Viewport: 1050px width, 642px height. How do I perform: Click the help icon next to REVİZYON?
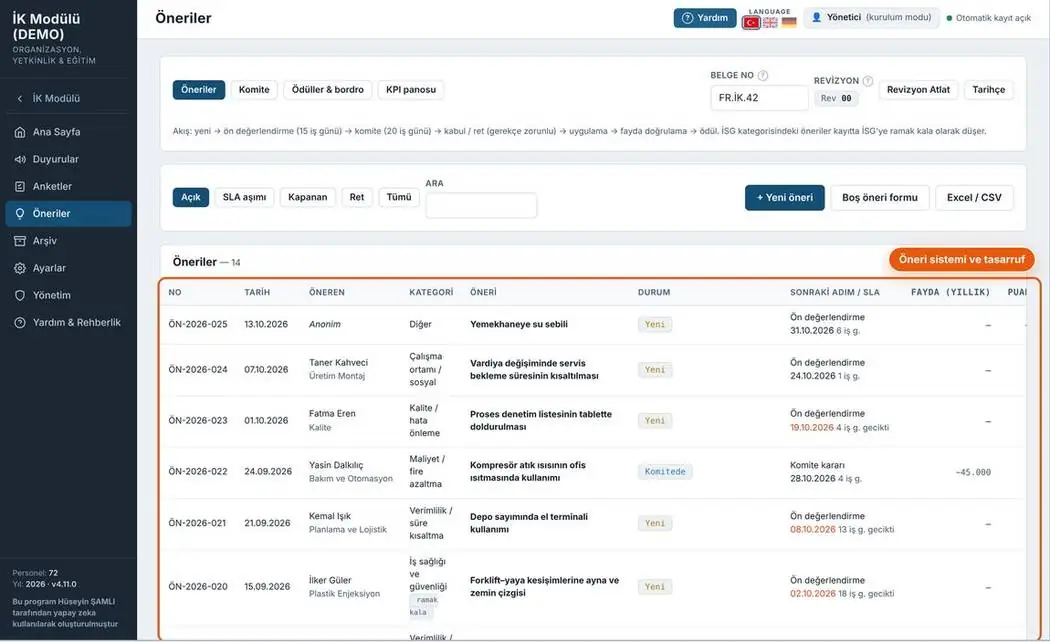coord(868,81)
